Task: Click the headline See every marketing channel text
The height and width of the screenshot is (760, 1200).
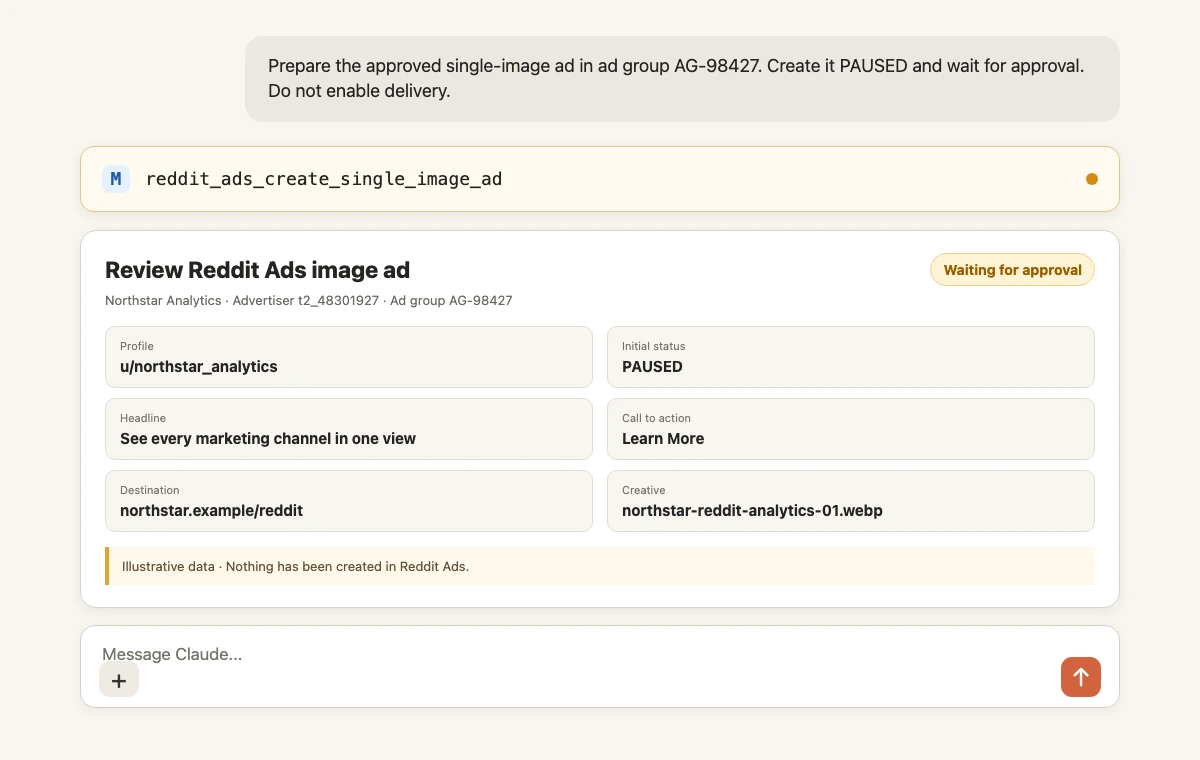Action: [268, 438]
